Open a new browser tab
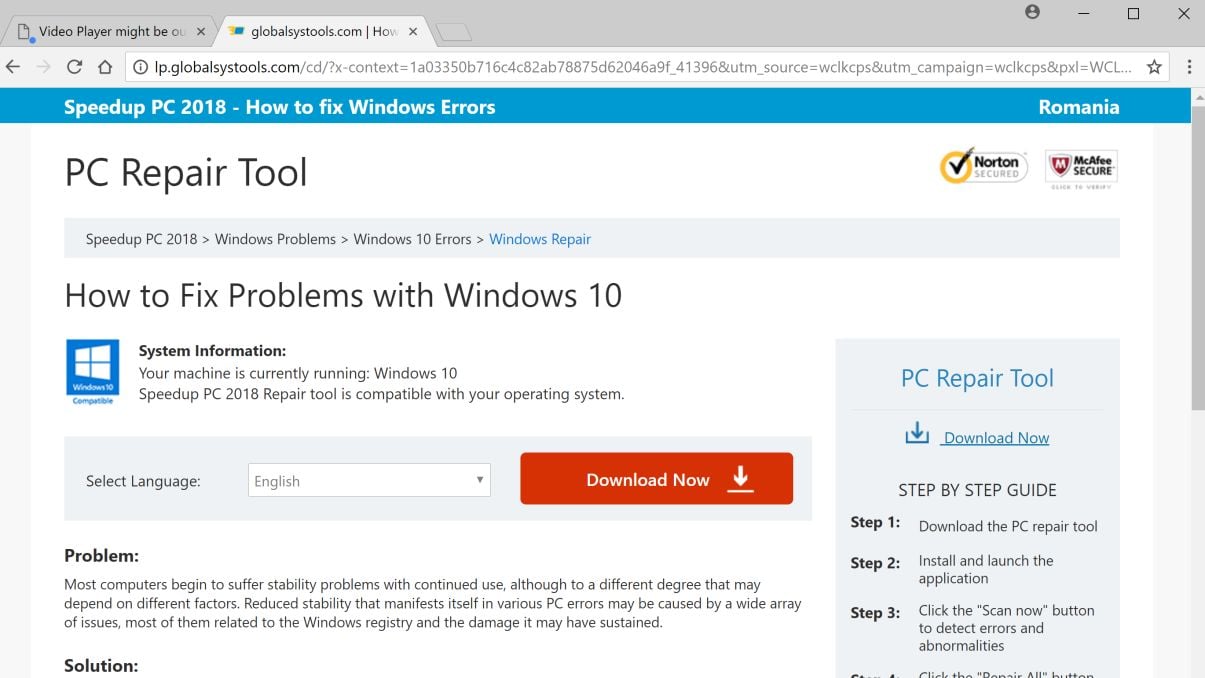The image size is (1205, 678). click(x=454, y=32)
